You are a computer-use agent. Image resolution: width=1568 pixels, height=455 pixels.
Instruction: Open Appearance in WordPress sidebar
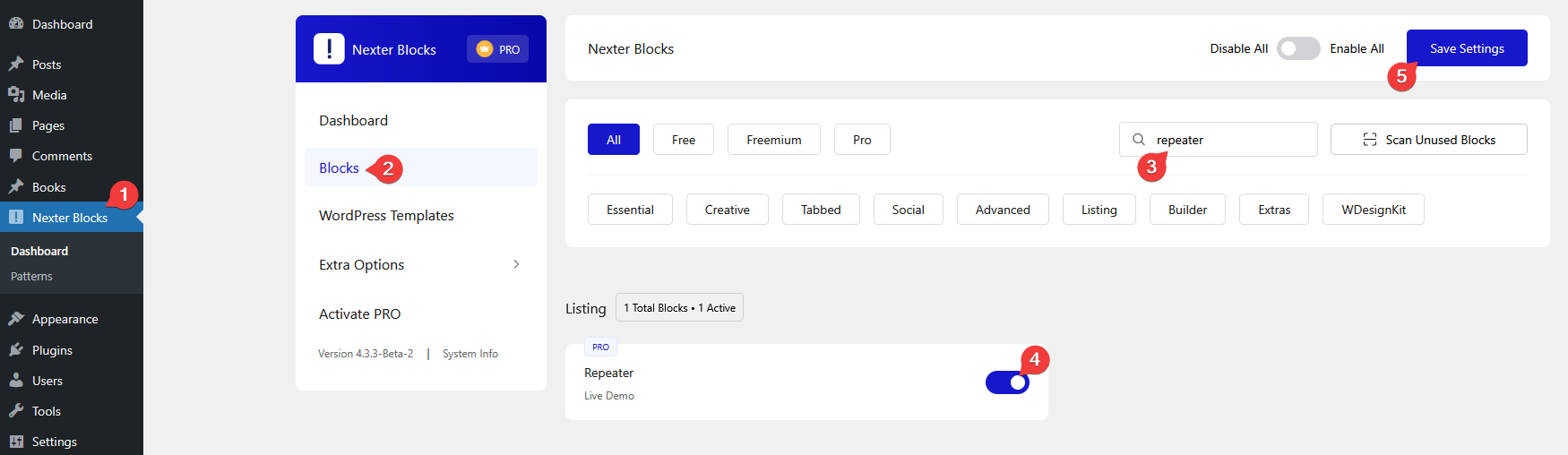[x=72, y=319]
